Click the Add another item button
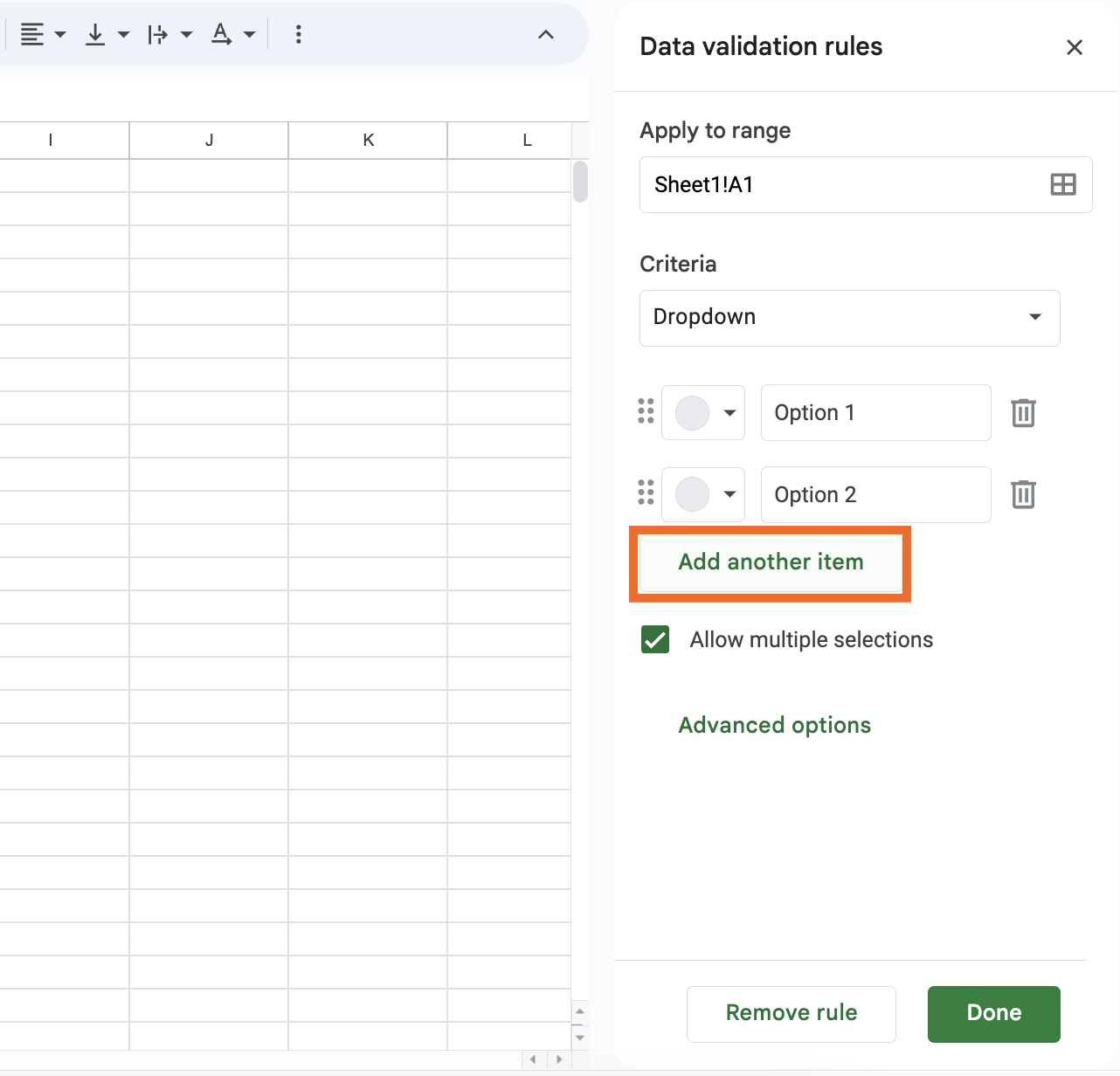Viewport: 1120px width, 1076px height. (771, 562)
